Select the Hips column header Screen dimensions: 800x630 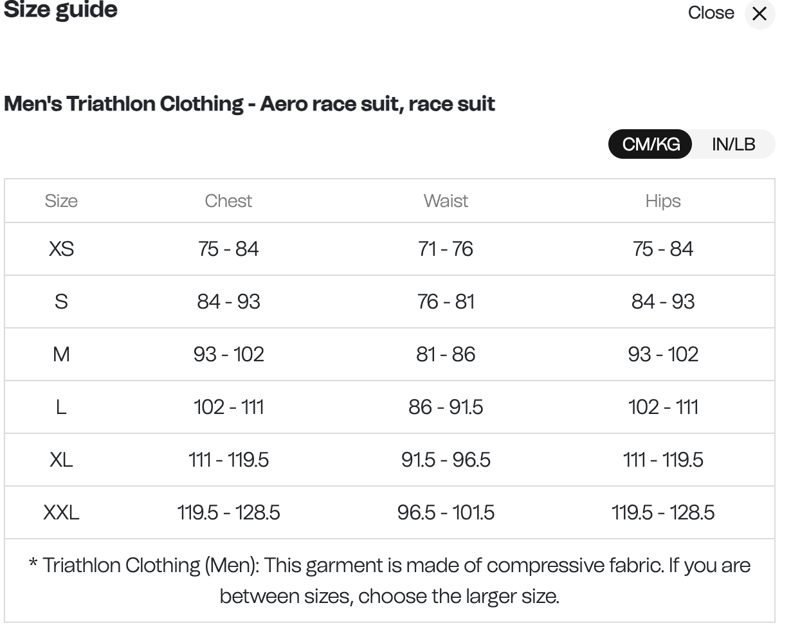click(x=664, y=201)
